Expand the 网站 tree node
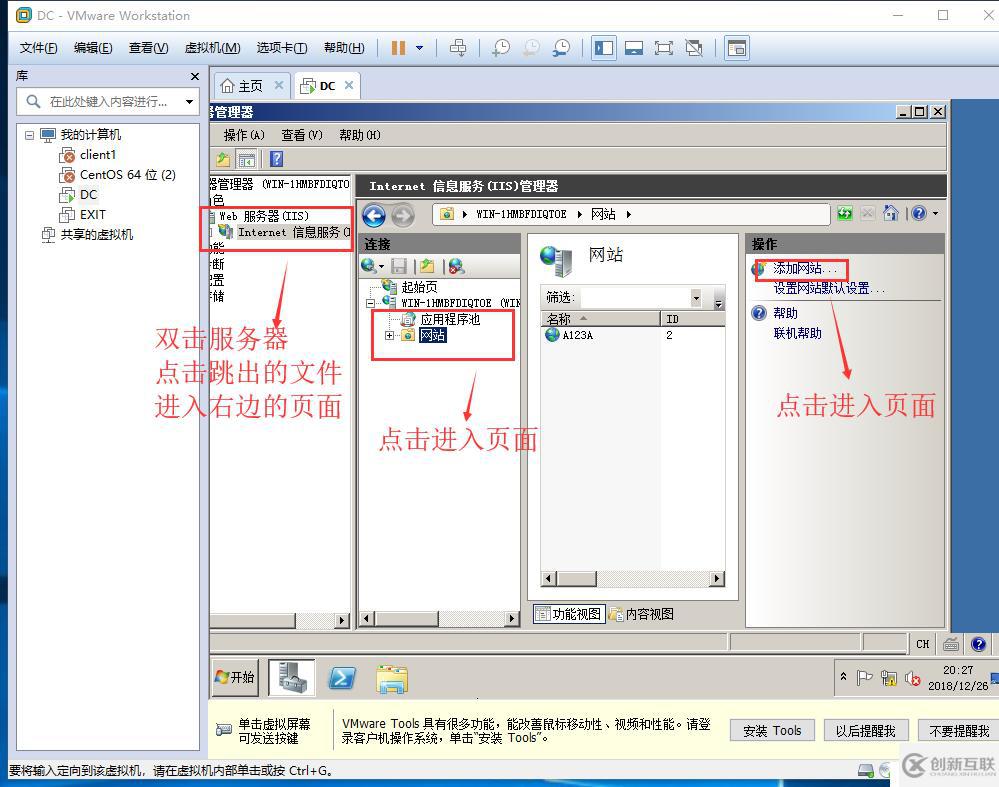 (389, 335)
